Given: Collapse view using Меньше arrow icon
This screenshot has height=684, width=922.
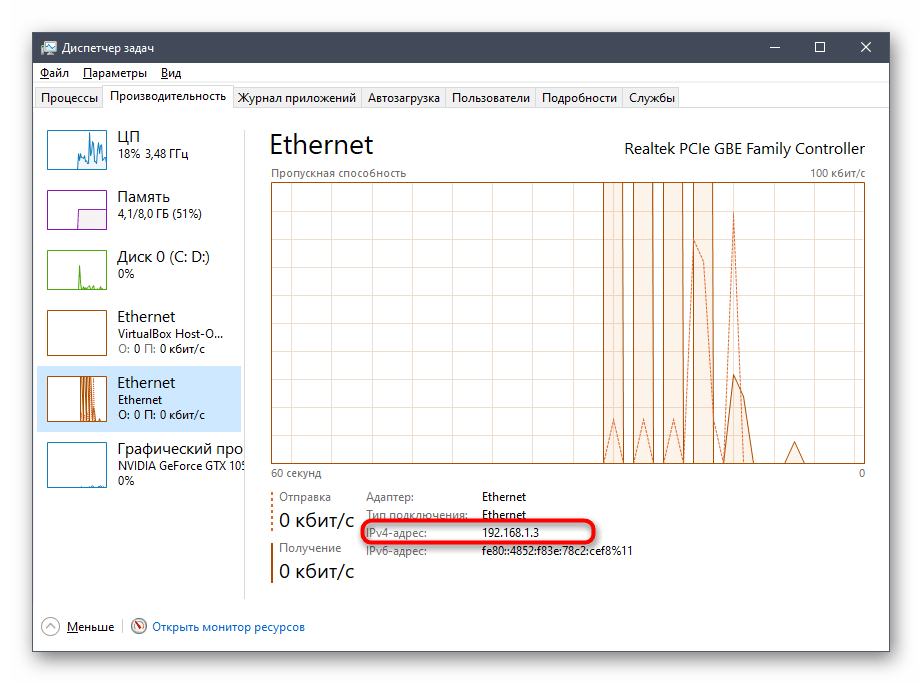Looking at the screenshot, I should (51, 627).
